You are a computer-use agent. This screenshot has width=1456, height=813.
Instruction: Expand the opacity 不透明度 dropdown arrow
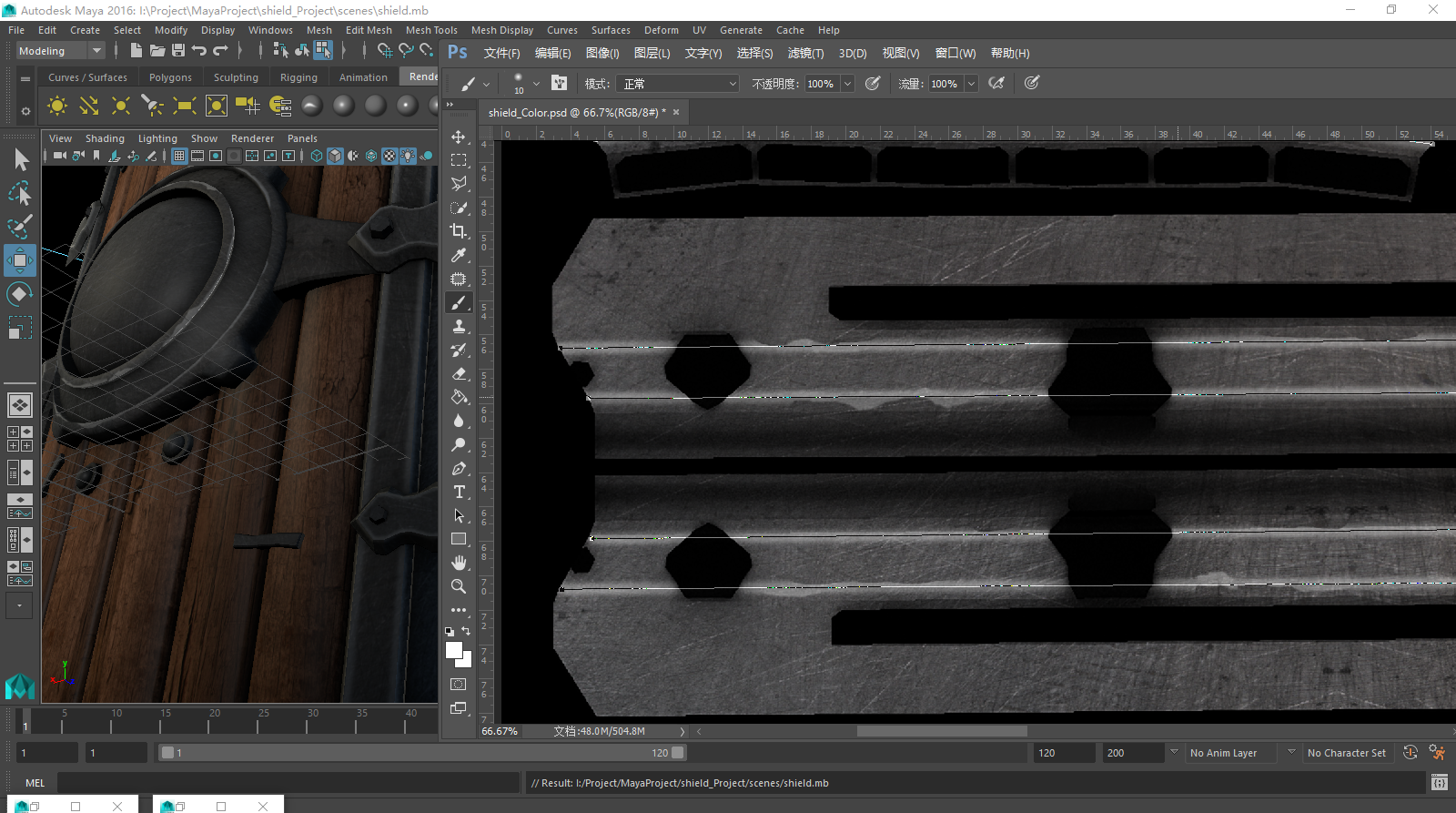[x=847, y=84]
